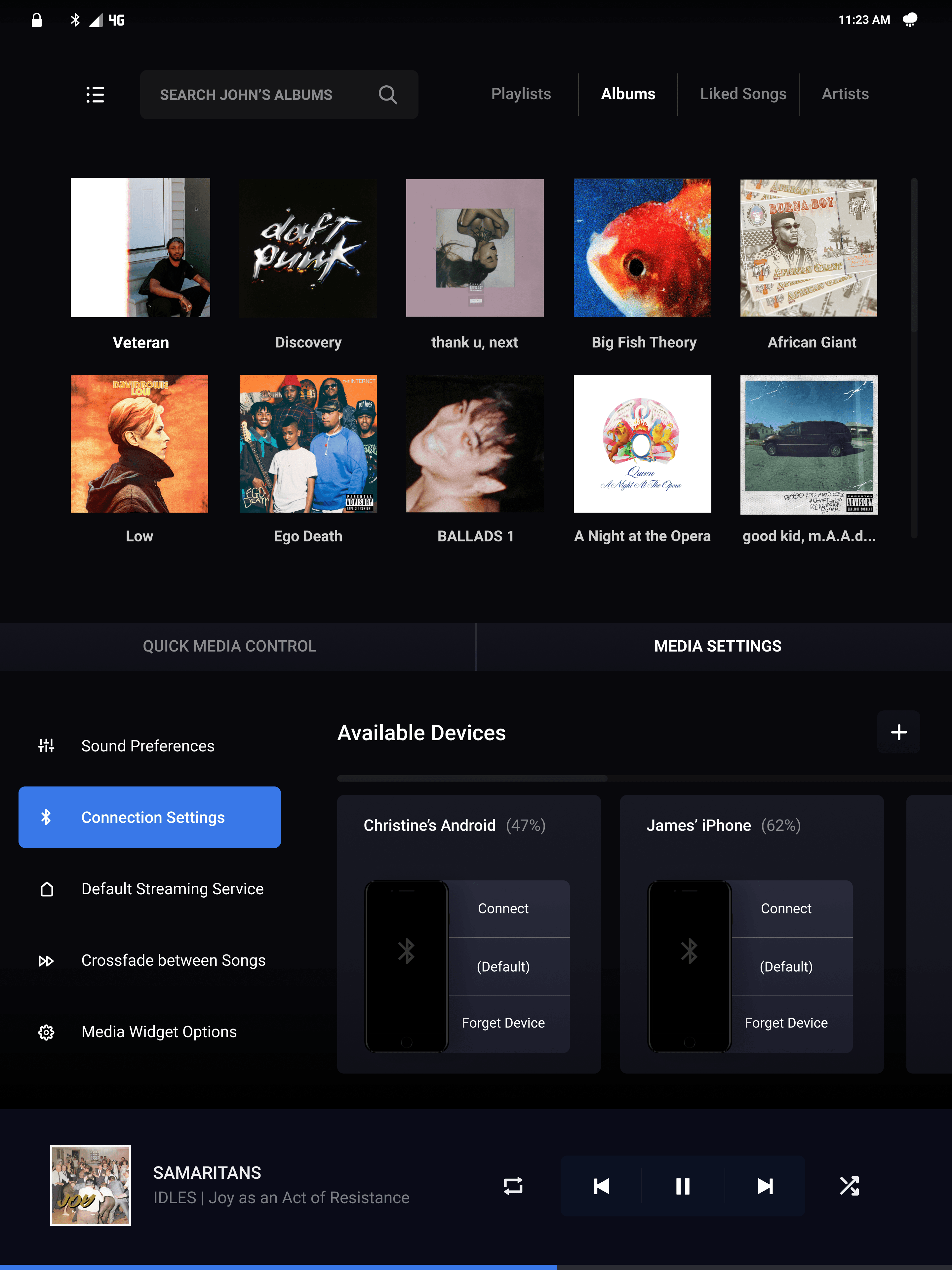Tap the cellular signal strength icon
The width and height of the screenshot is (952, 1270).
tap(96, 21)
